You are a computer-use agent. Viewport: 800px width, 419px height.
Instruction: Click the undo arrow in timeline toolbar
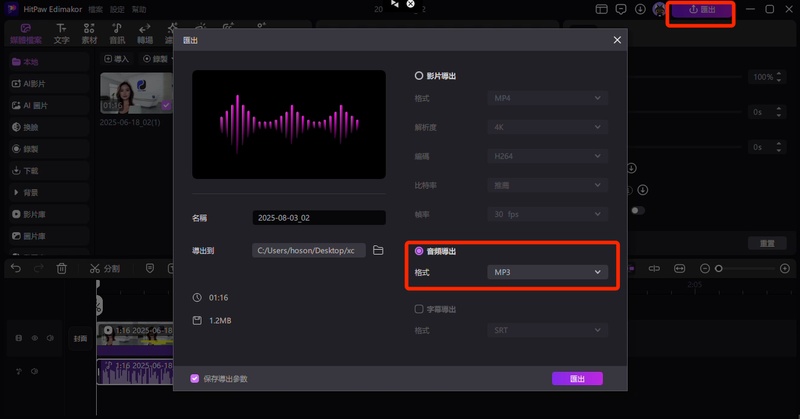tap(15, 269)
